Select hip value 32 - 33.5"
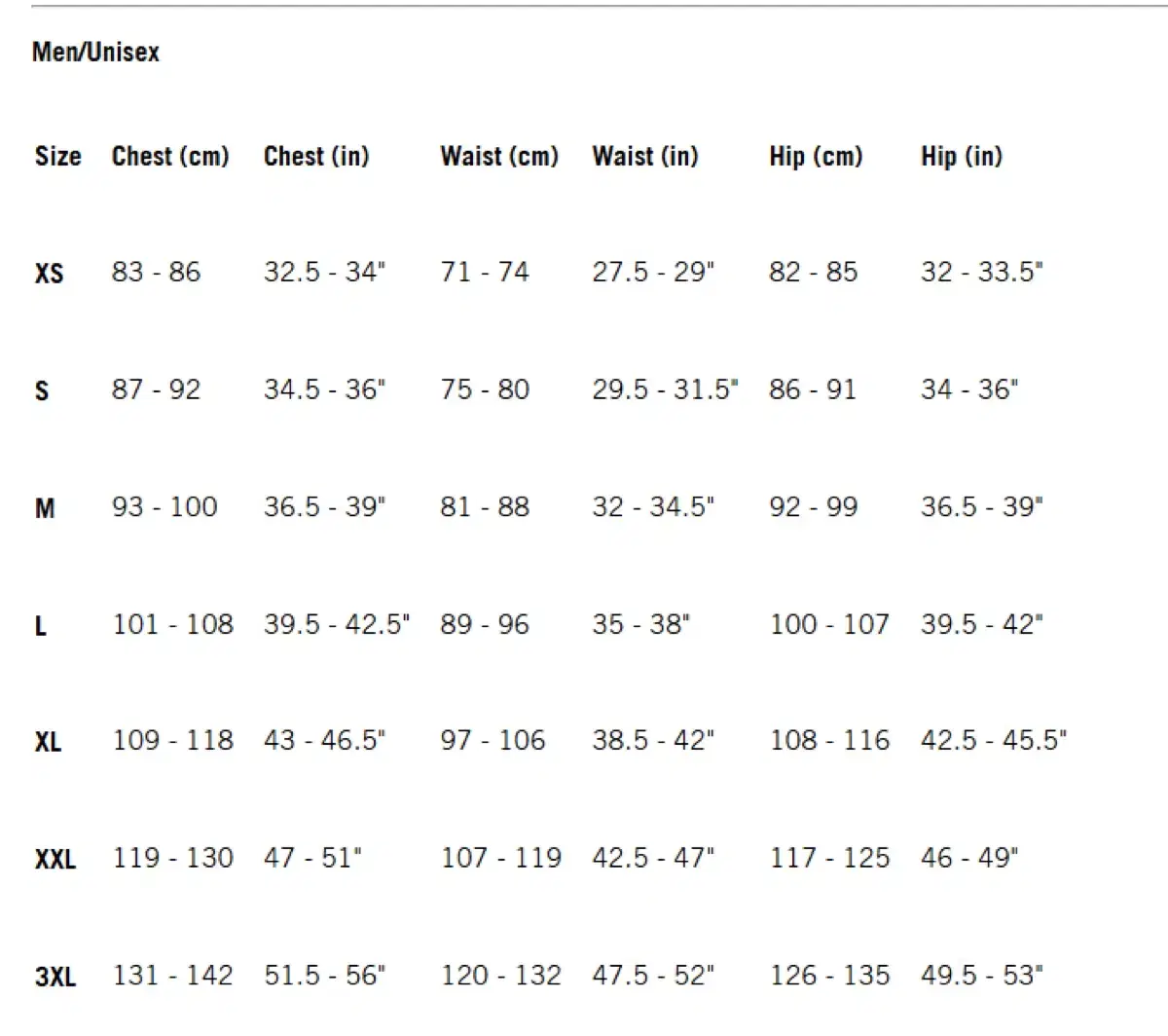The height and width of the screenshot is (1036, 1168). [x=981, y=272]
